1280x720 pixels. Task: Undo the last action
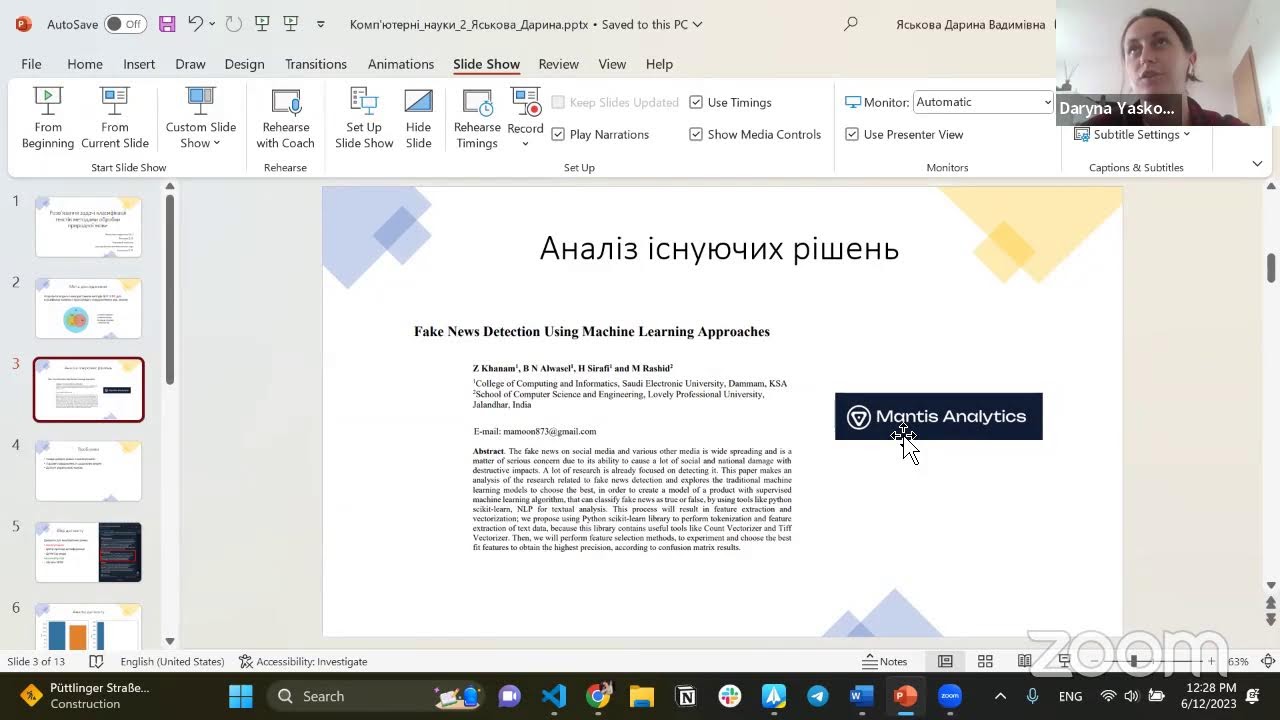[x=196, y=24]
